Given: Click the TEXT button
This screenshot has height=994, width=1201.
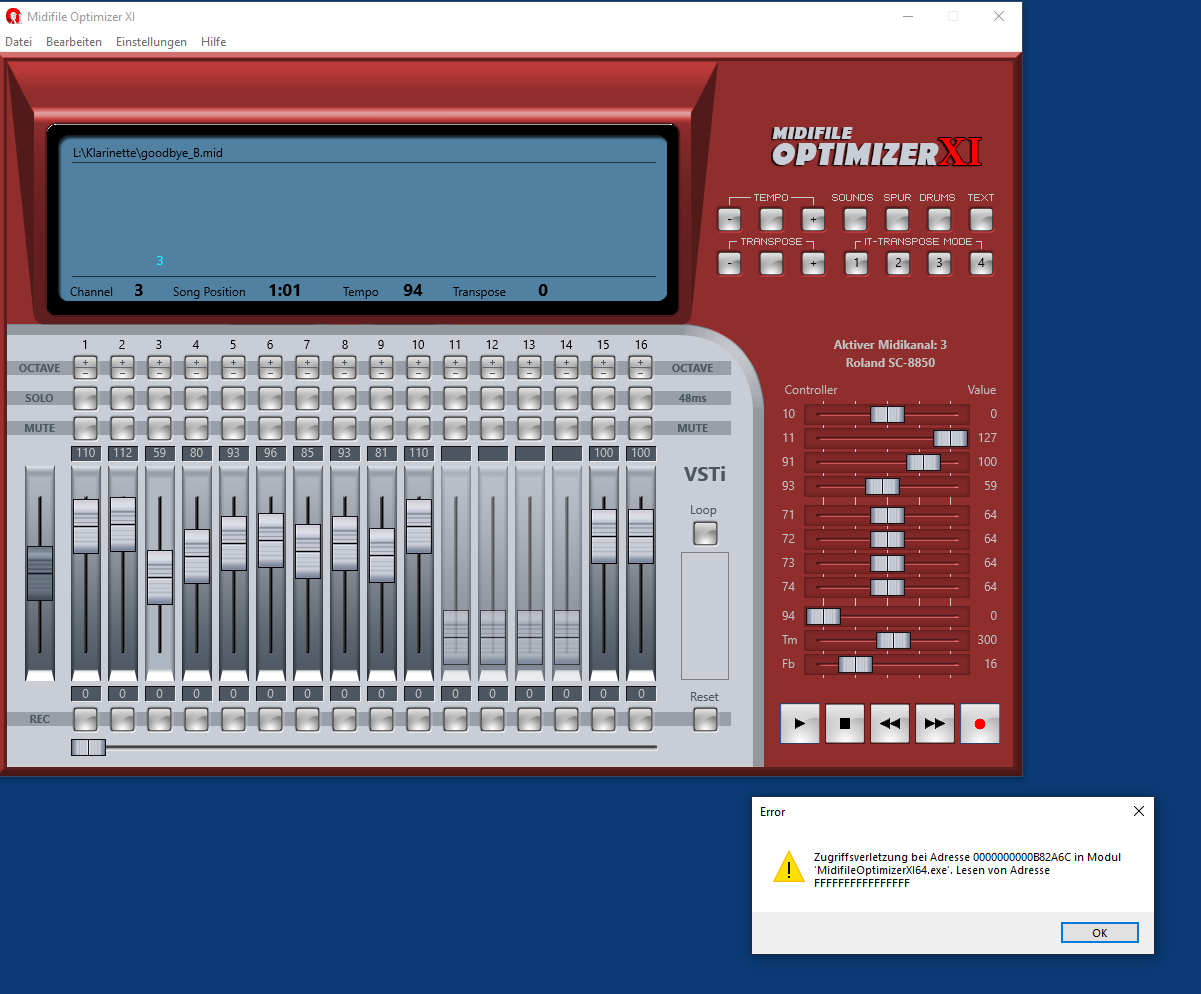Looking at the screenshot, I should point(981,219).
